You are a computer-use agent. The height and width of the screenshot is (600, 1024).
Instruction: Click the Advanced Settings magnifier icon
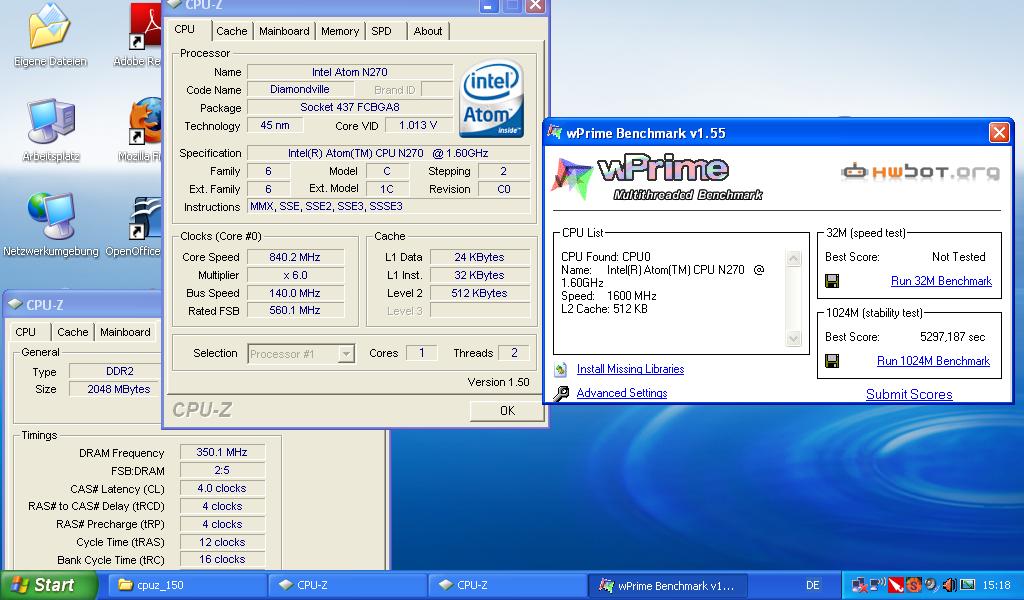point(561,393)
